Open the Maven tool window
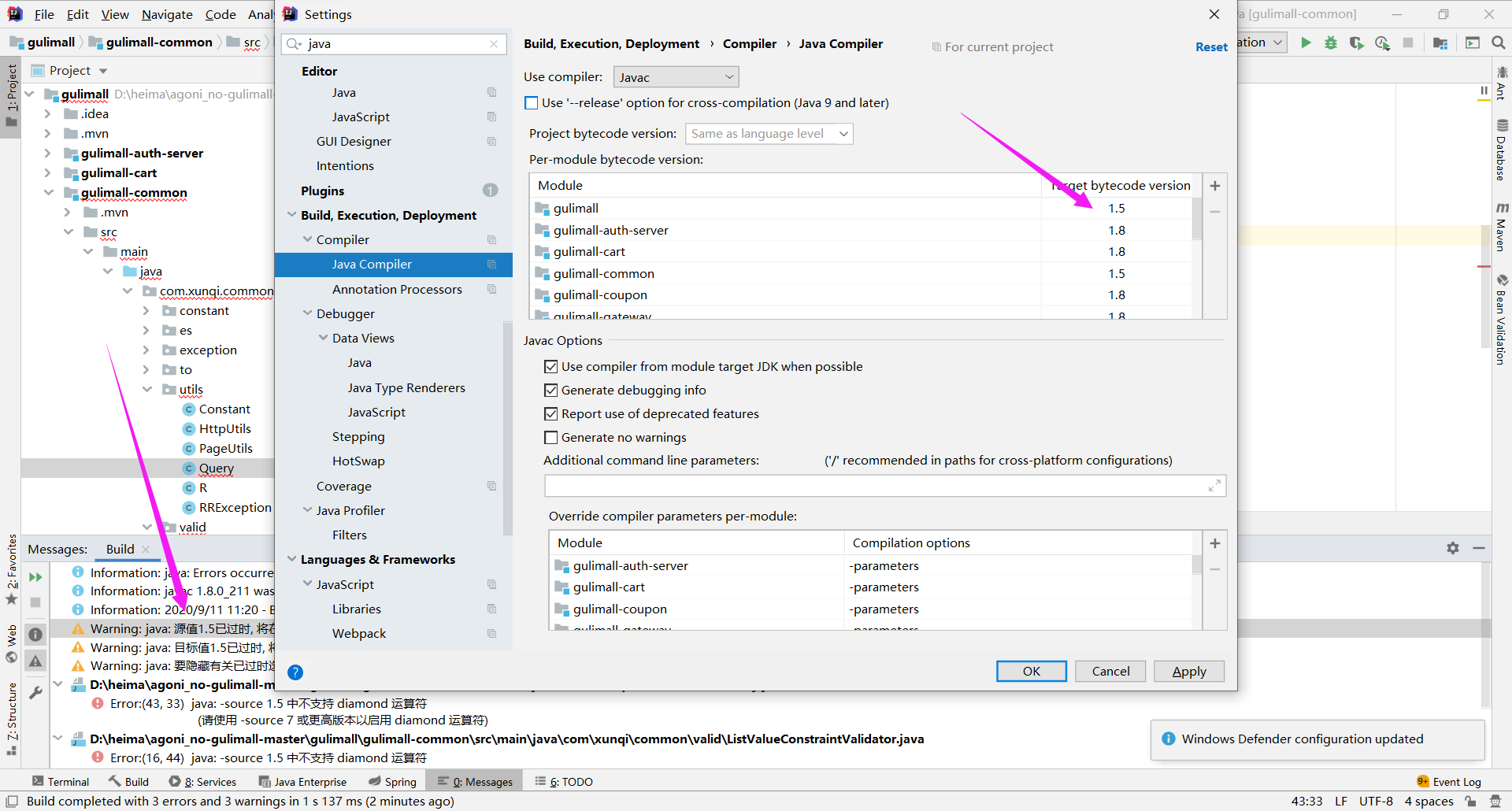The image size is (1512, 811). pos(1502,228)
